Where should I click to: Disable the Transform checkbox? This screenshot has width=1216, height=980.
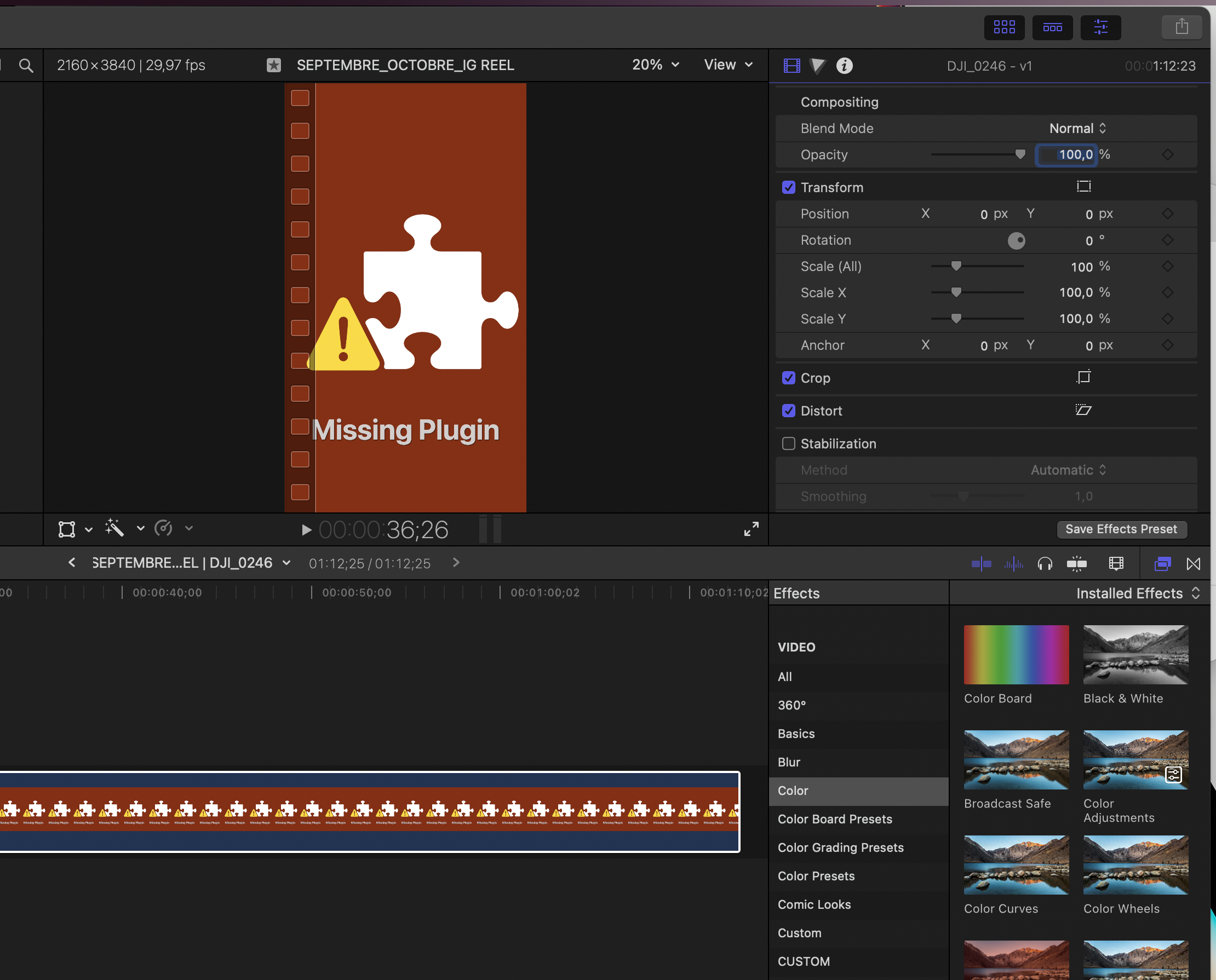(788, 187)
